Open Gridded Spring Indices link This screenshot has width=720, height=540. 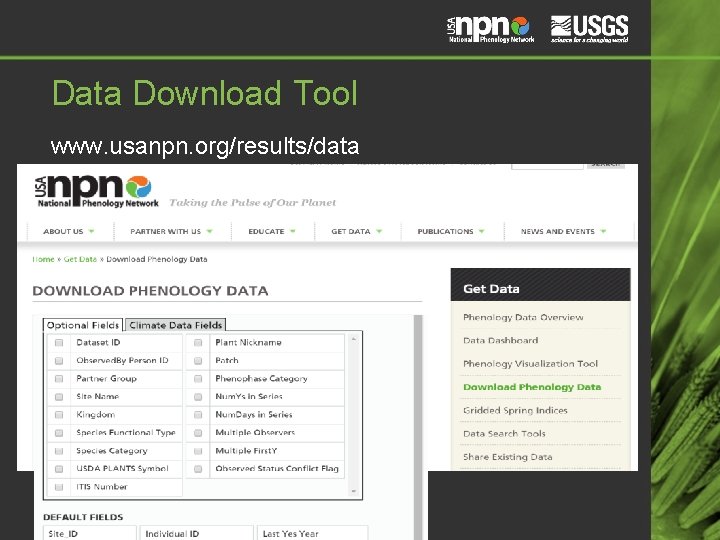(x=515, y=411)
